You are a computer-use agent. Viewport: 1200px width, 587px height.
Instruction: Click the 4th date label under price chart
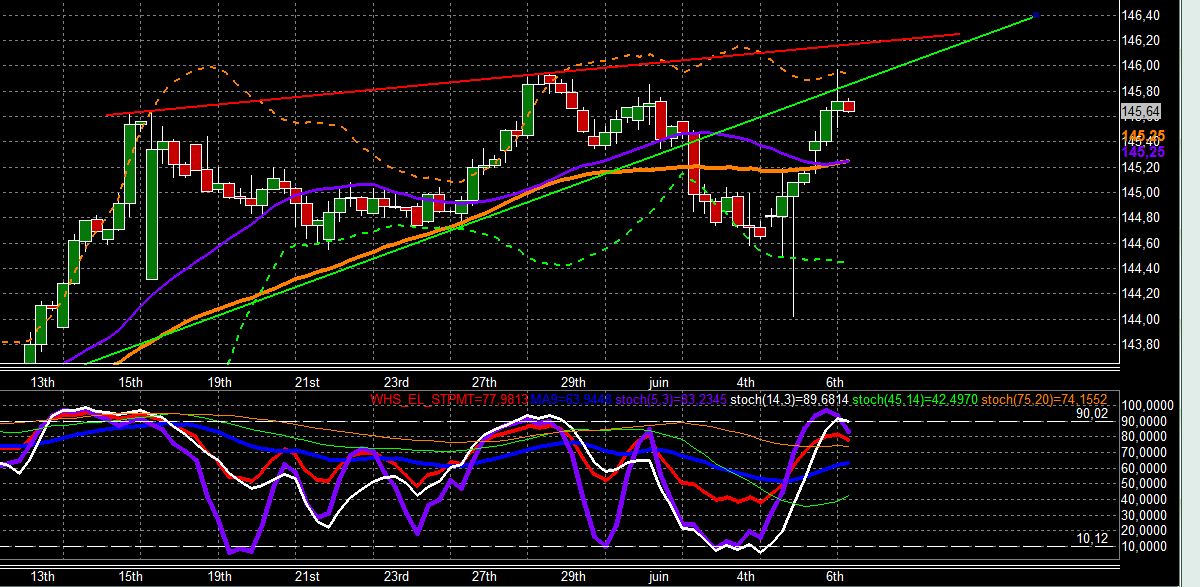coord(746,382)
